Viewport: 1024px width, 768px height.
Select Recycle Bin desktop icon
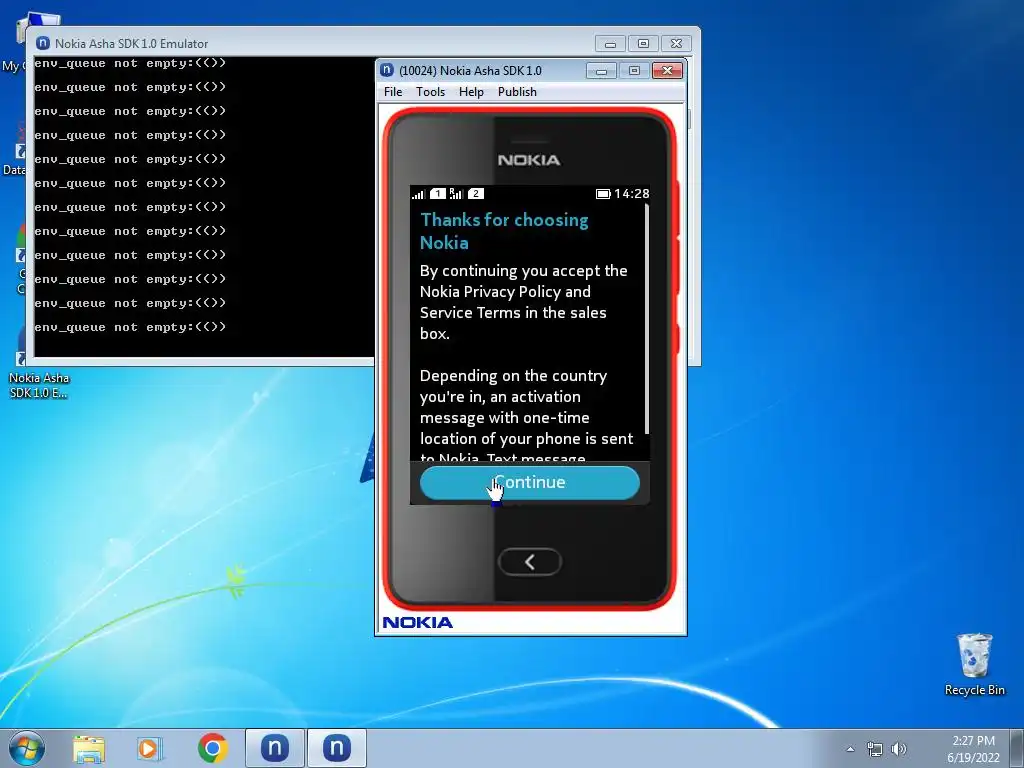(974, 665)
